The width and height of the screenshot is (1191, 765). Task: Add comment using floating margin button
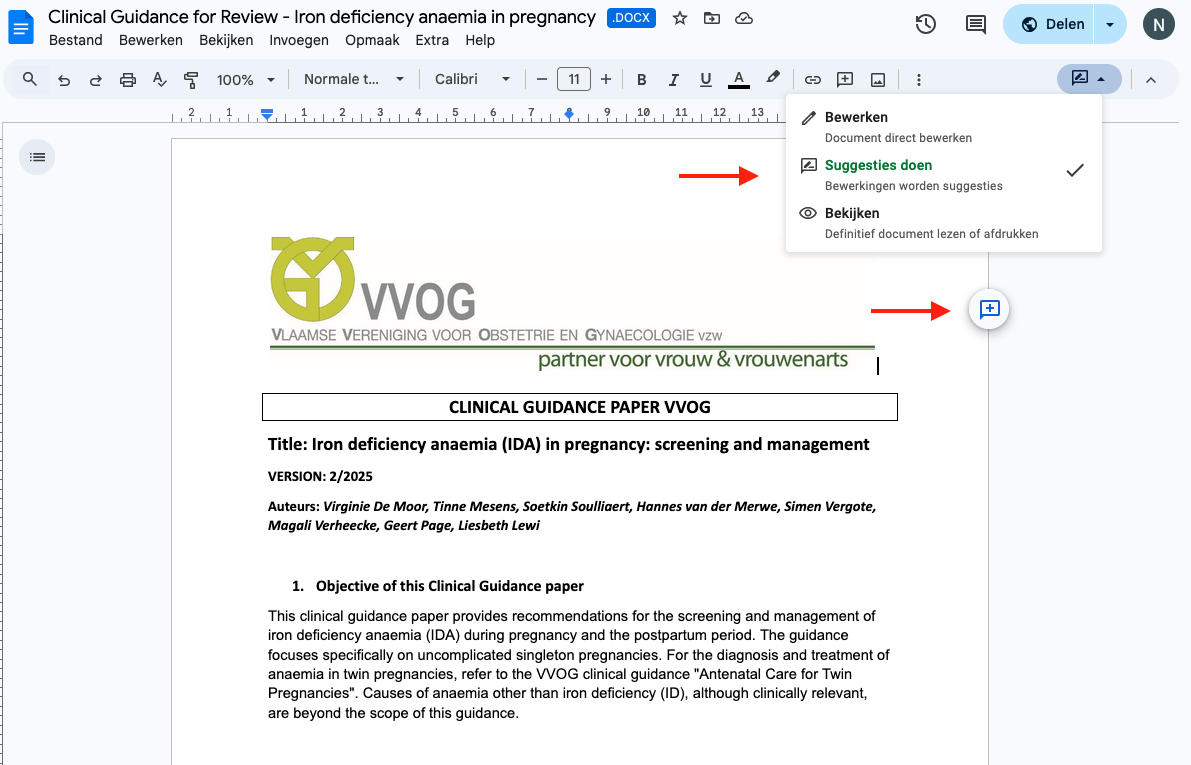point(989,309)
